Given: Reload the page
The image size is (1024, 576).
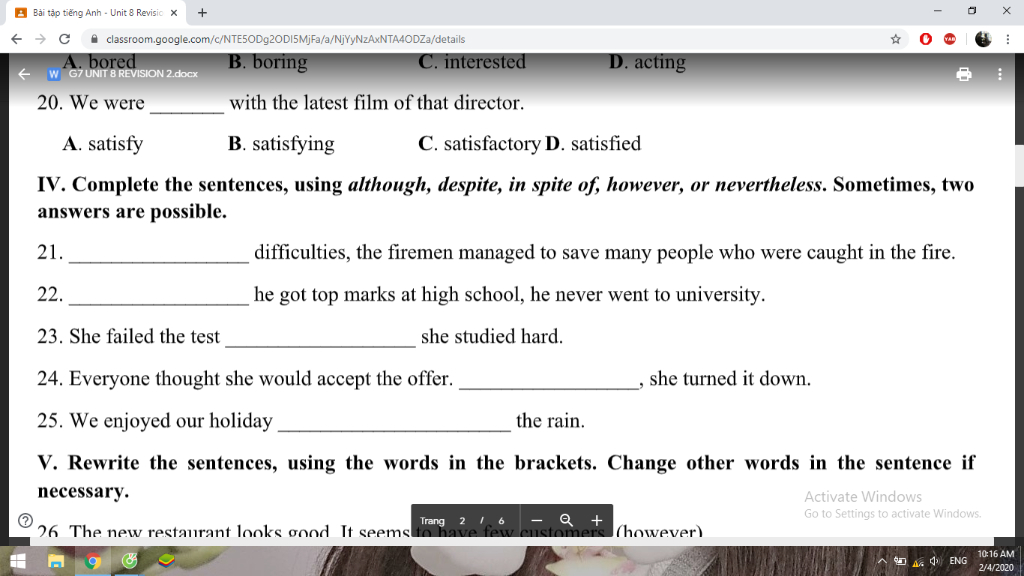Looking at the screenshot, I should (x=64, y=39).
